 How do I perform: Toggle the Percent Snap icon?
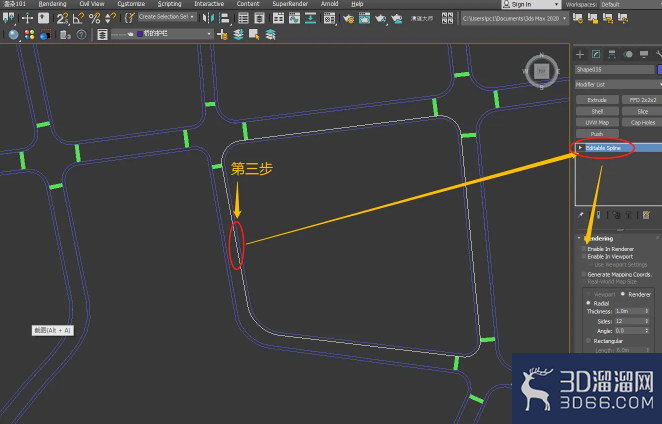coord(95,18)
